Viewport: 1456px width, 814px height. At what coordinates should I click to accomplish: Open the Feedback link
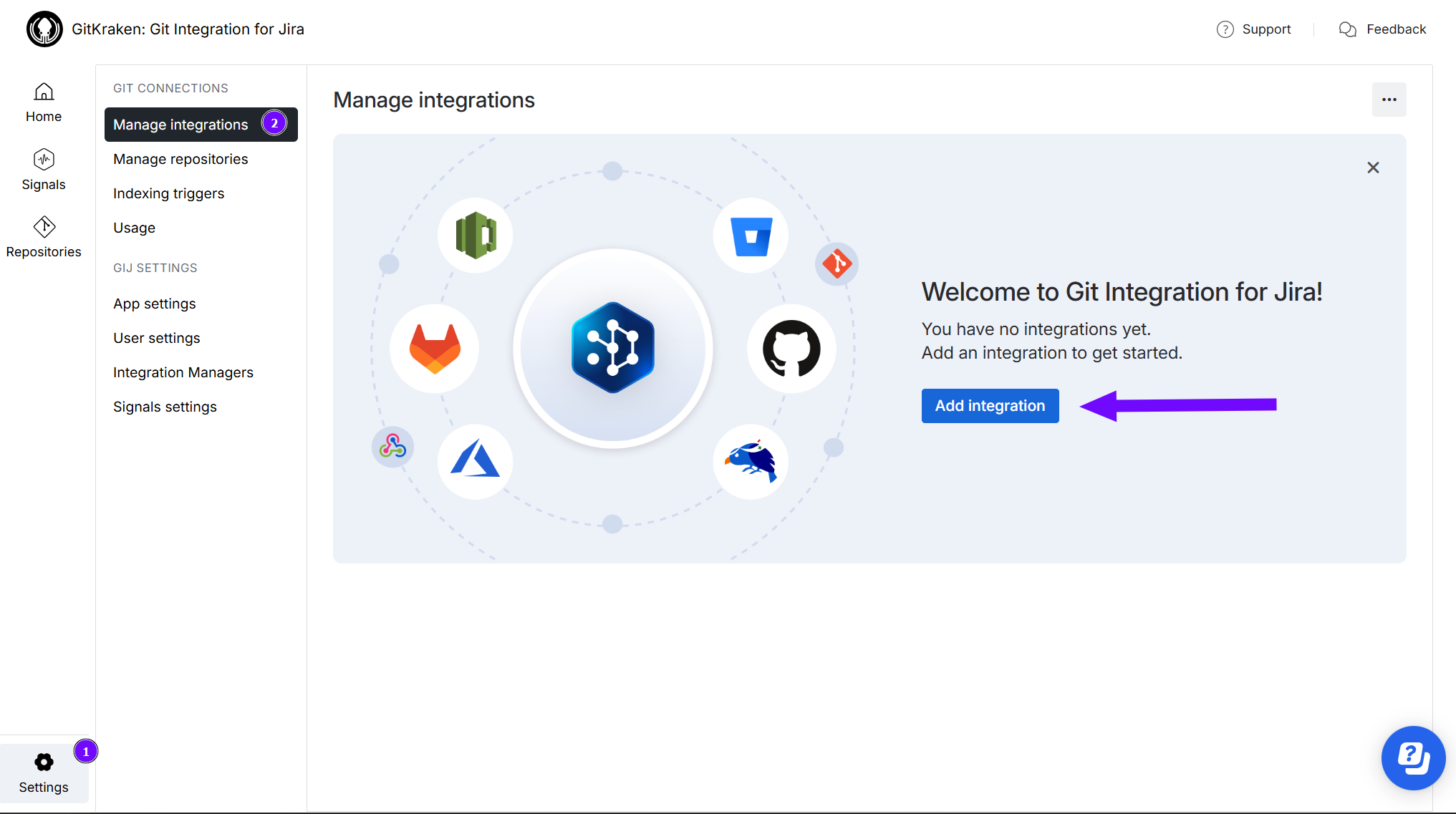(1383, 29)
